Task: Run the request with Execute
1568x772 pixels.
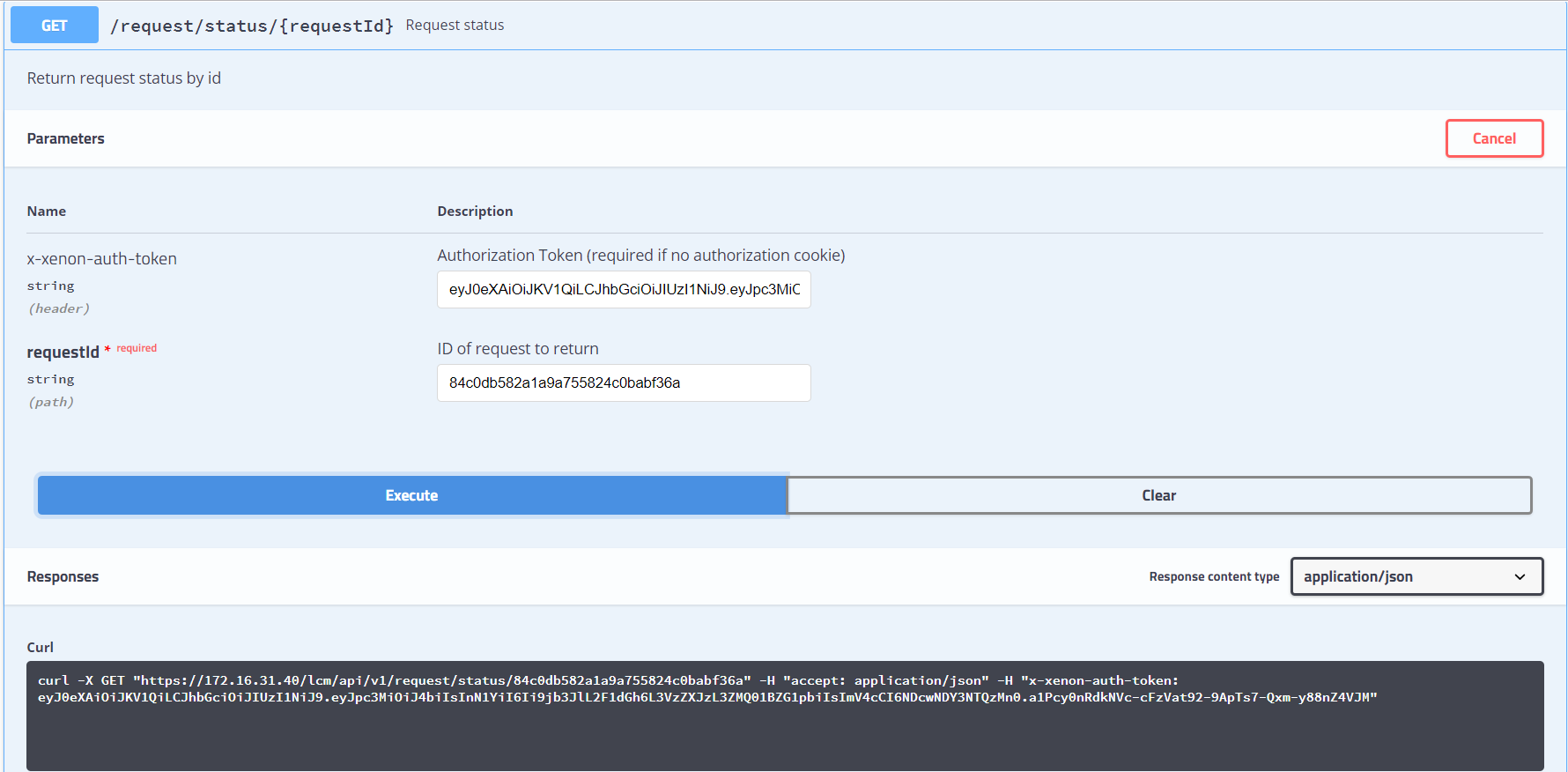Action: tap(411, 495)
